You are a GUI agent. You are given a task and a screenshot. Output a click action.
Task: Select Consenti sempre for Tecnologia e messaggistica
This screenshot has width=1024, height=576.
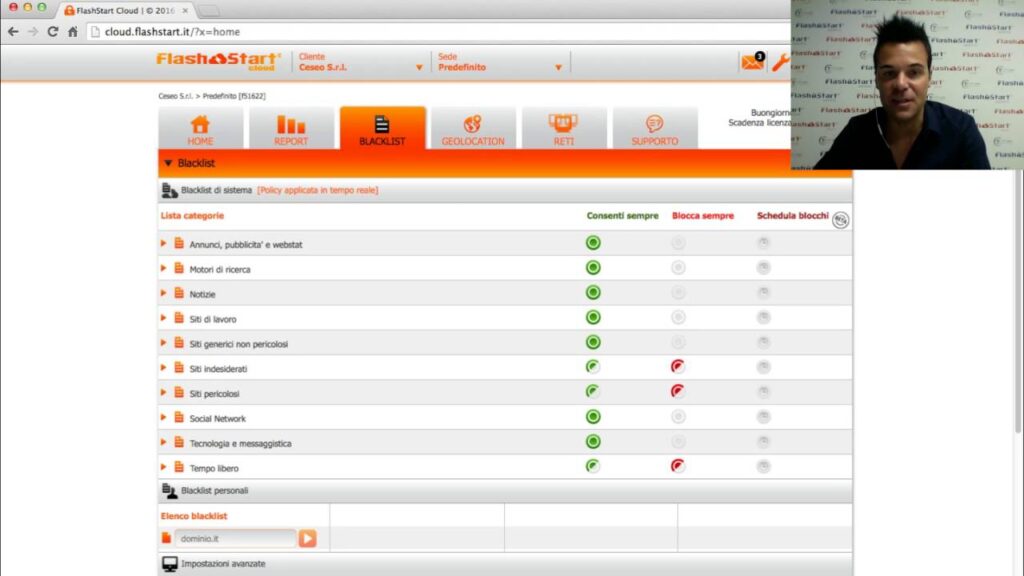(x=593, y=441)
